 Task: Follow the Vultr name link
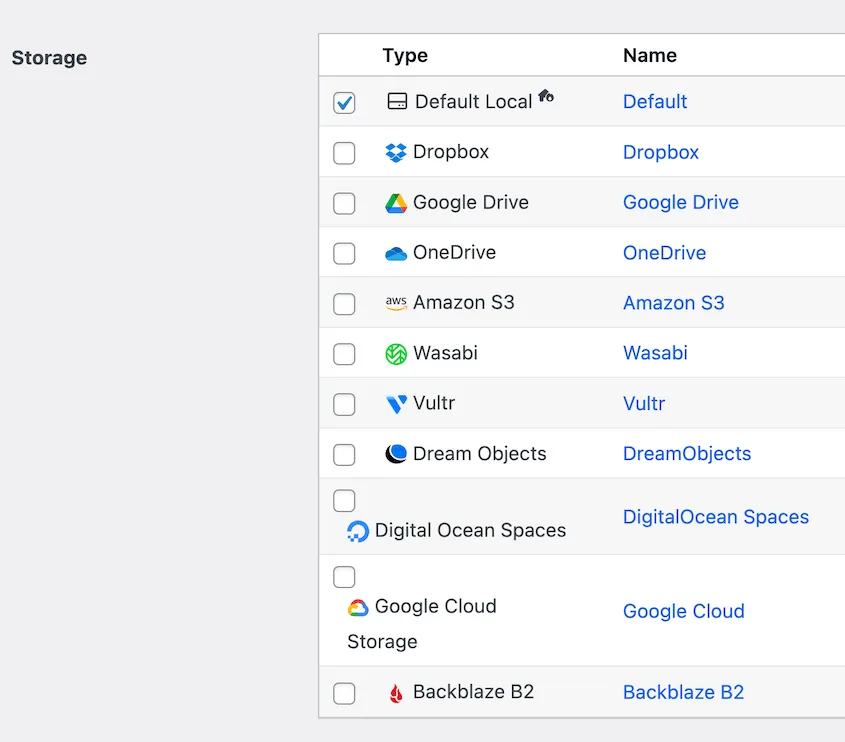click(644, 404)
